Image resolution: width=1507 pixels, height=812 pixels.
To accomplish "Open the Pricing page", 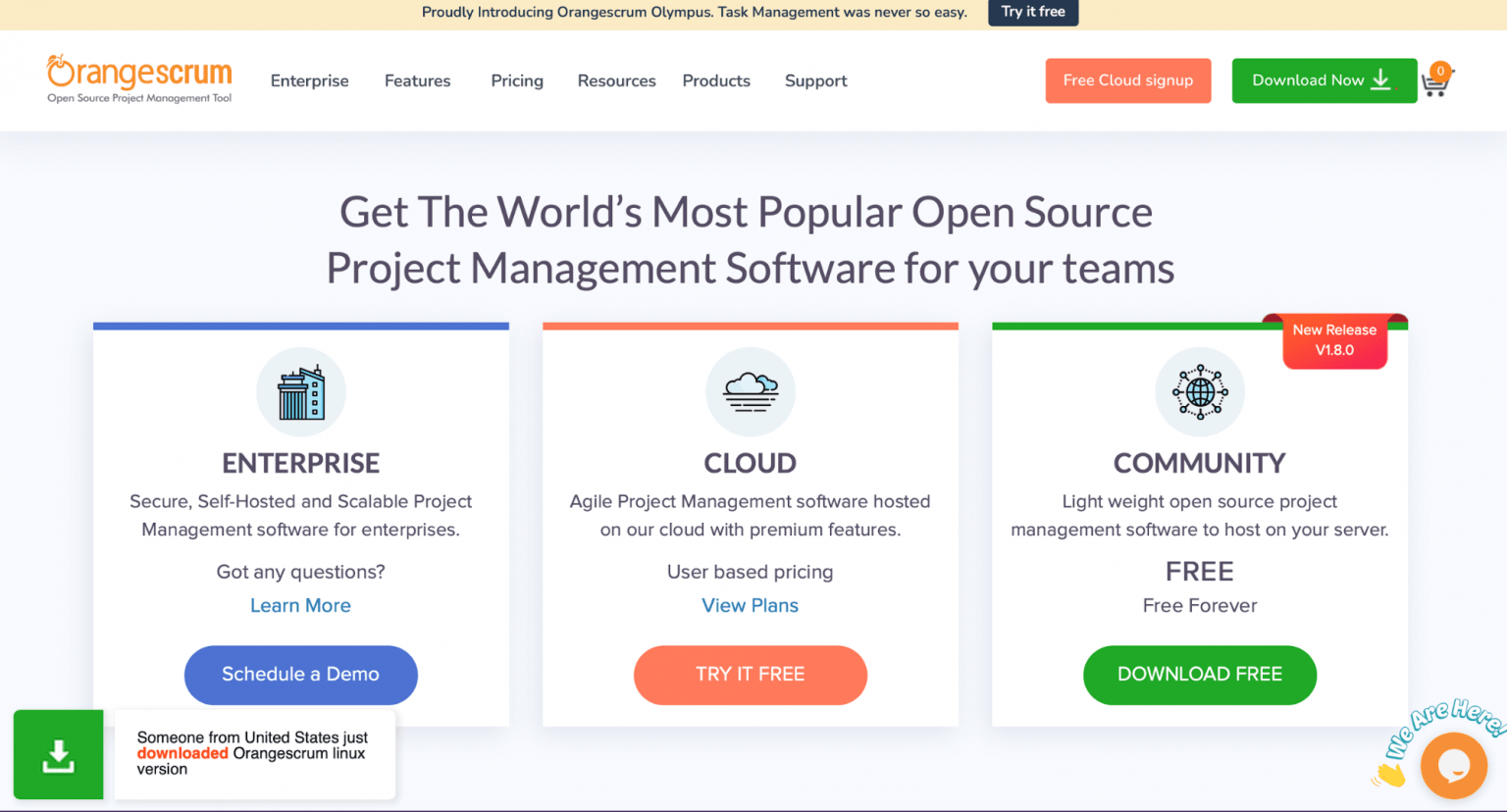I will point(517,80).
